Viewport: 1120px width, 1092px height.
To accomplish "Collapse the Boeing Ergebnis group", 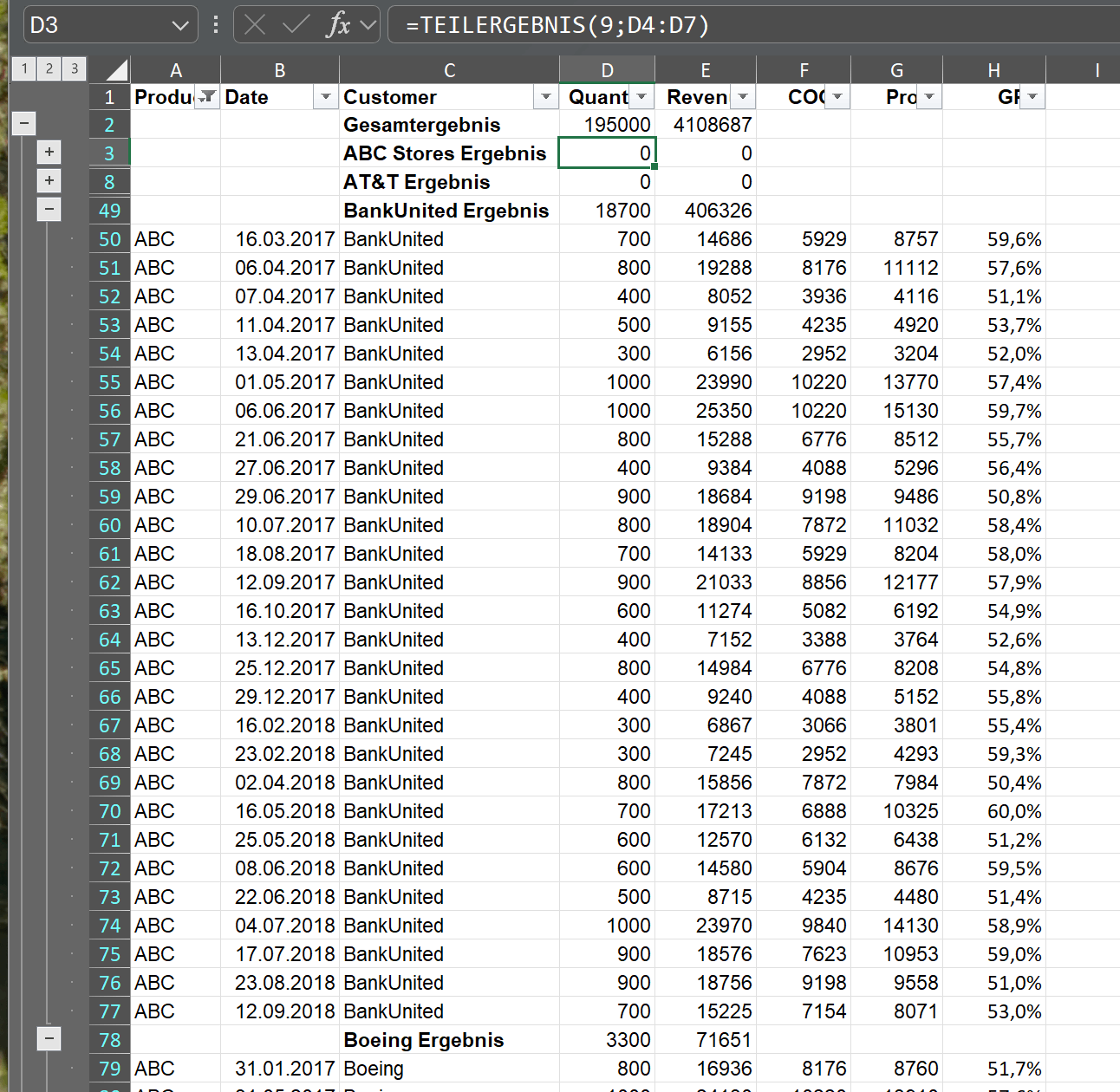I will 49,1039.
